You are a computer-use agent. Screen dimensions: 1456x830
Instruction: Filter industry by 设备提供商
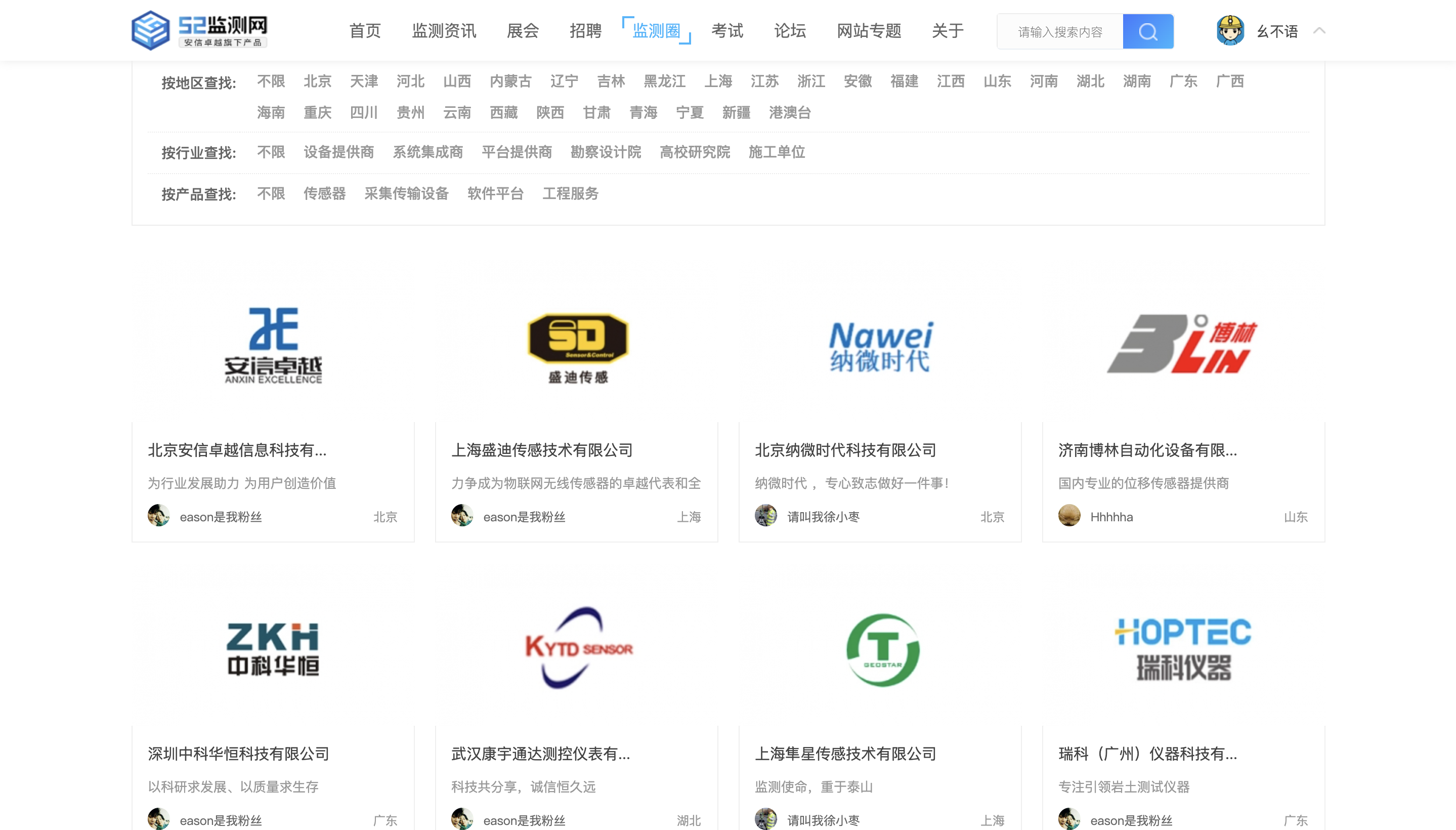(x=338, y=152)
